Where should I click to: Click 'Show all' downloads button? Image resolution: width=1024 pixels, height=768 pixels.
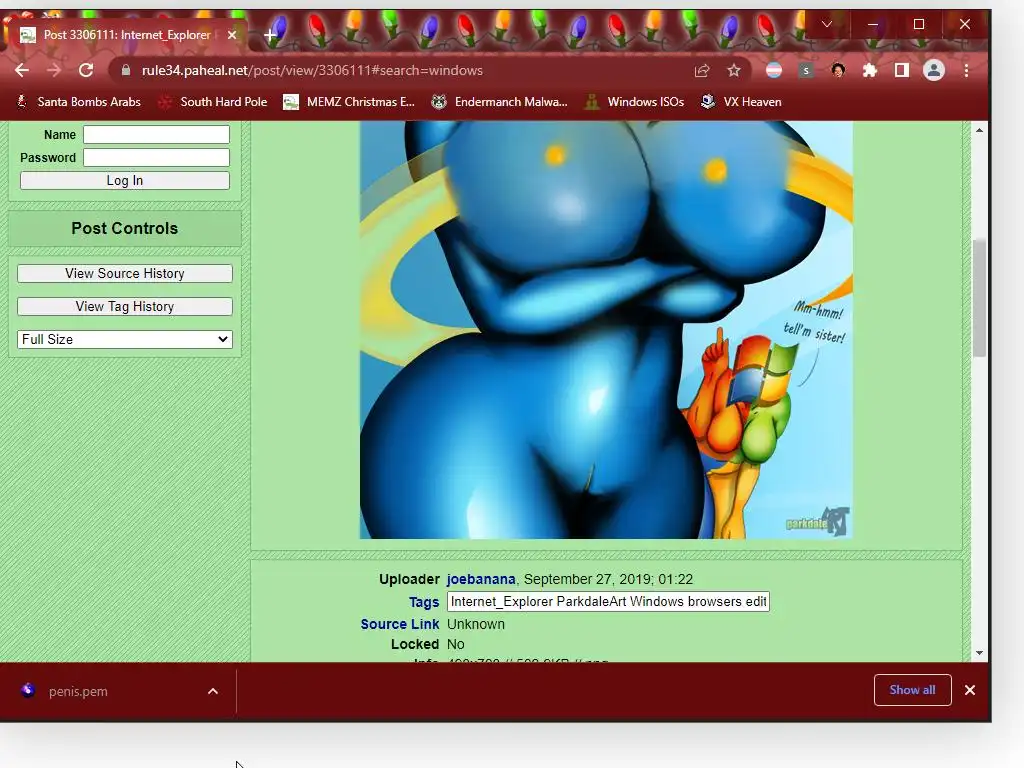[x=912, y=690]
